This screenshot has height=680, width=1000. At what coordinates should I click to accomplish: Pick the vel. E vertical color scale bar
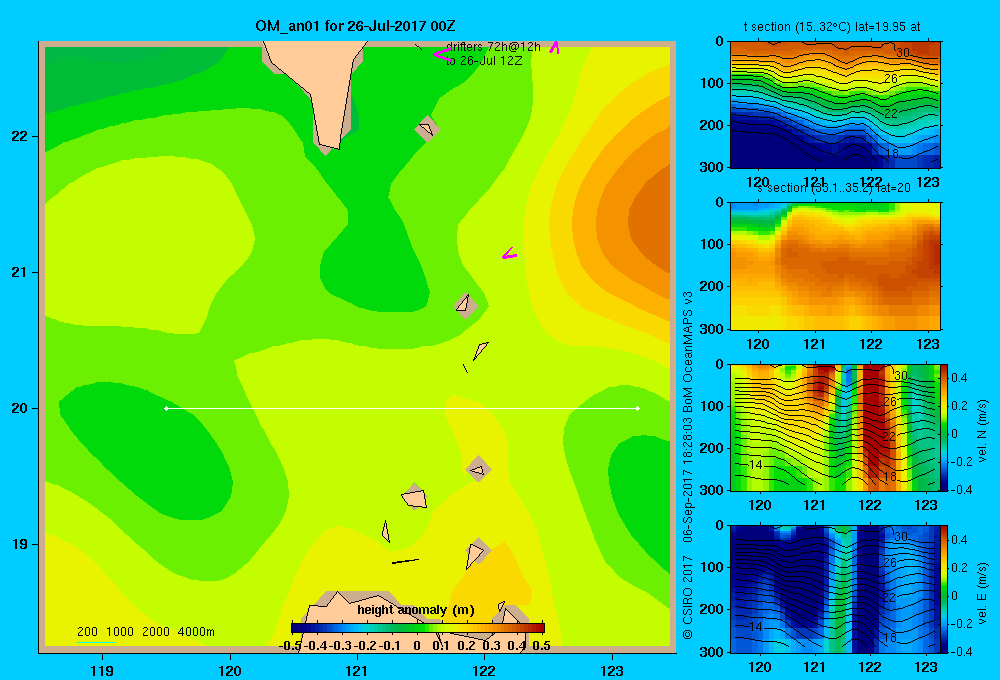point(944,589)
